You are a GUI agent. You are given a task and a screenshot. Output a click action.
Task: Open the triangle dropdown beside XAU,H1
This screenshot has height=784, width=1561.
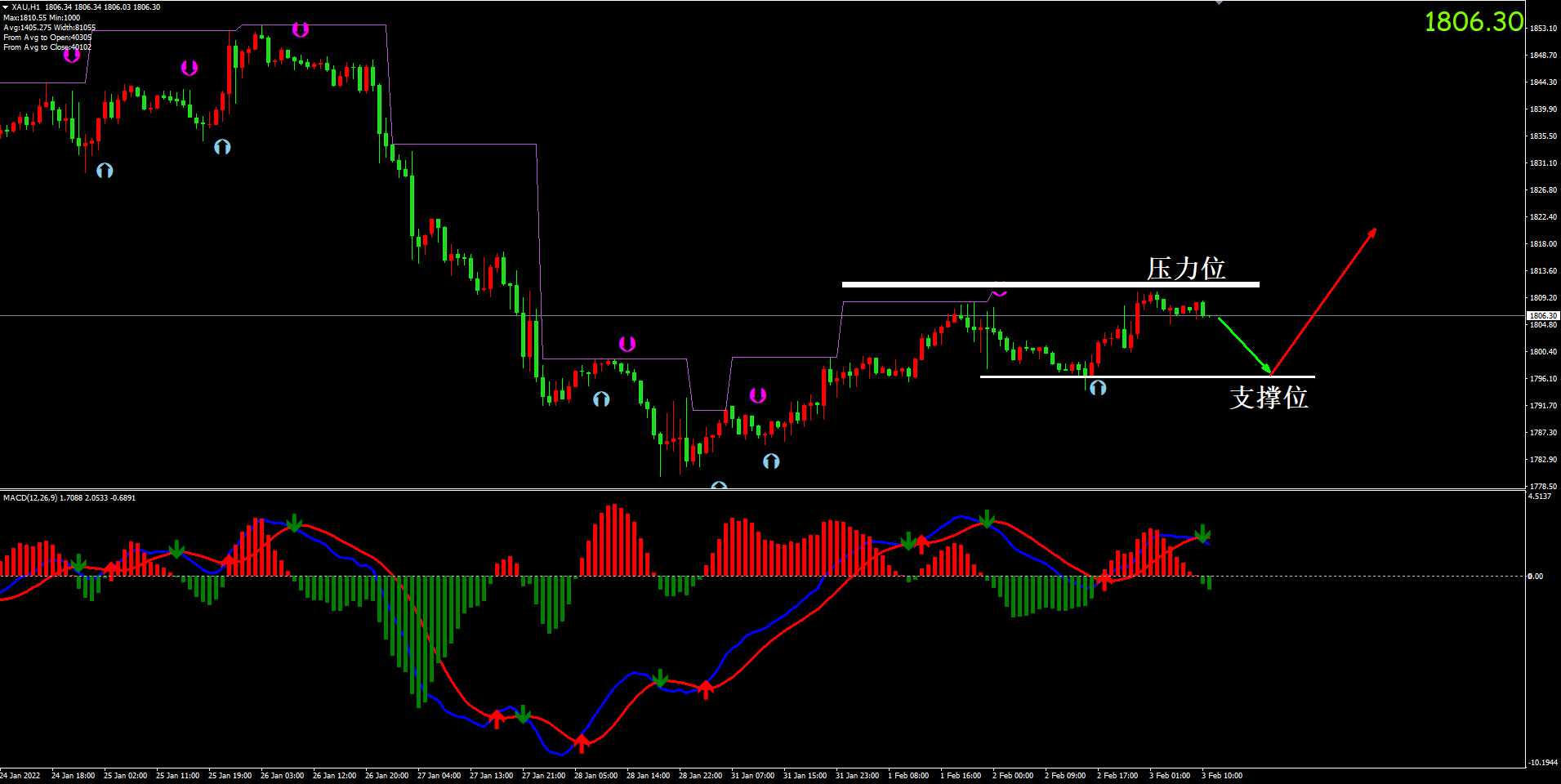click(x=5, y=7)
